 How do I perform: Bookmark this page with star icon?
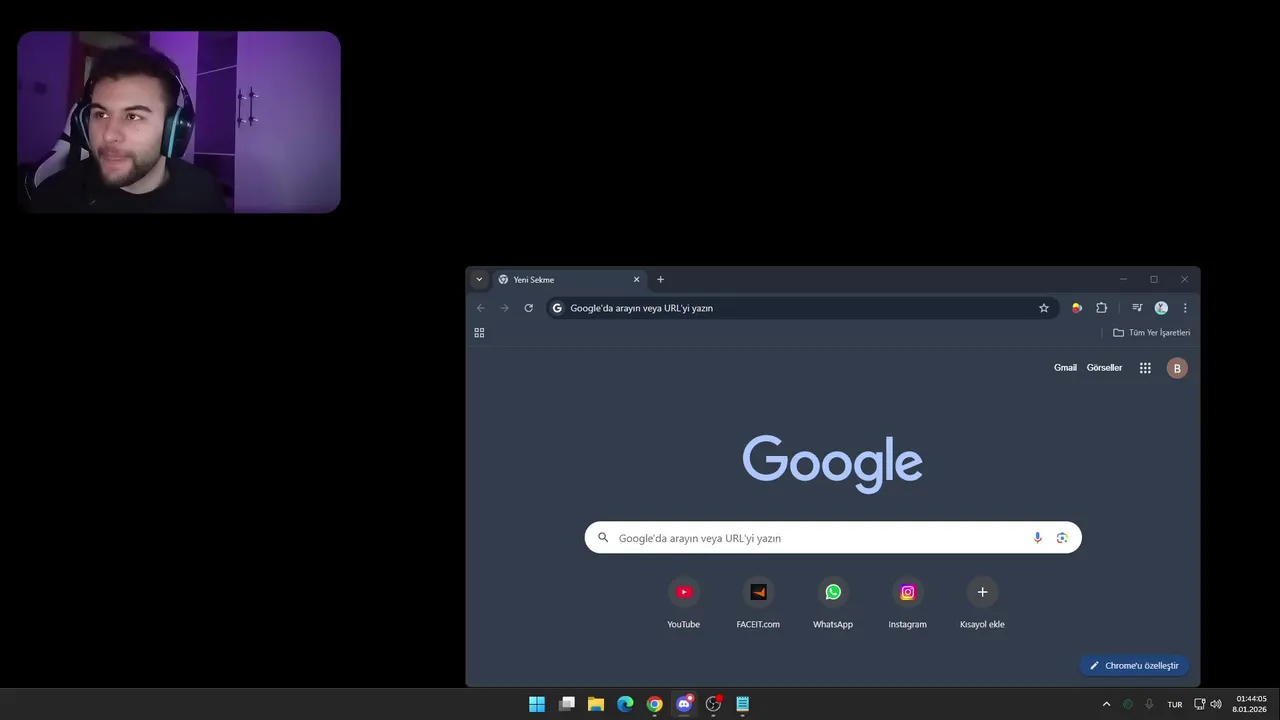tap(1044, 308)
